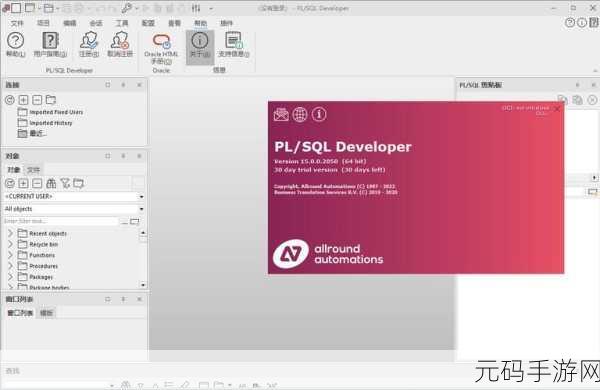Open the 查看 view ribbon tab
600x390 pixels.
[x=174, y=23]
